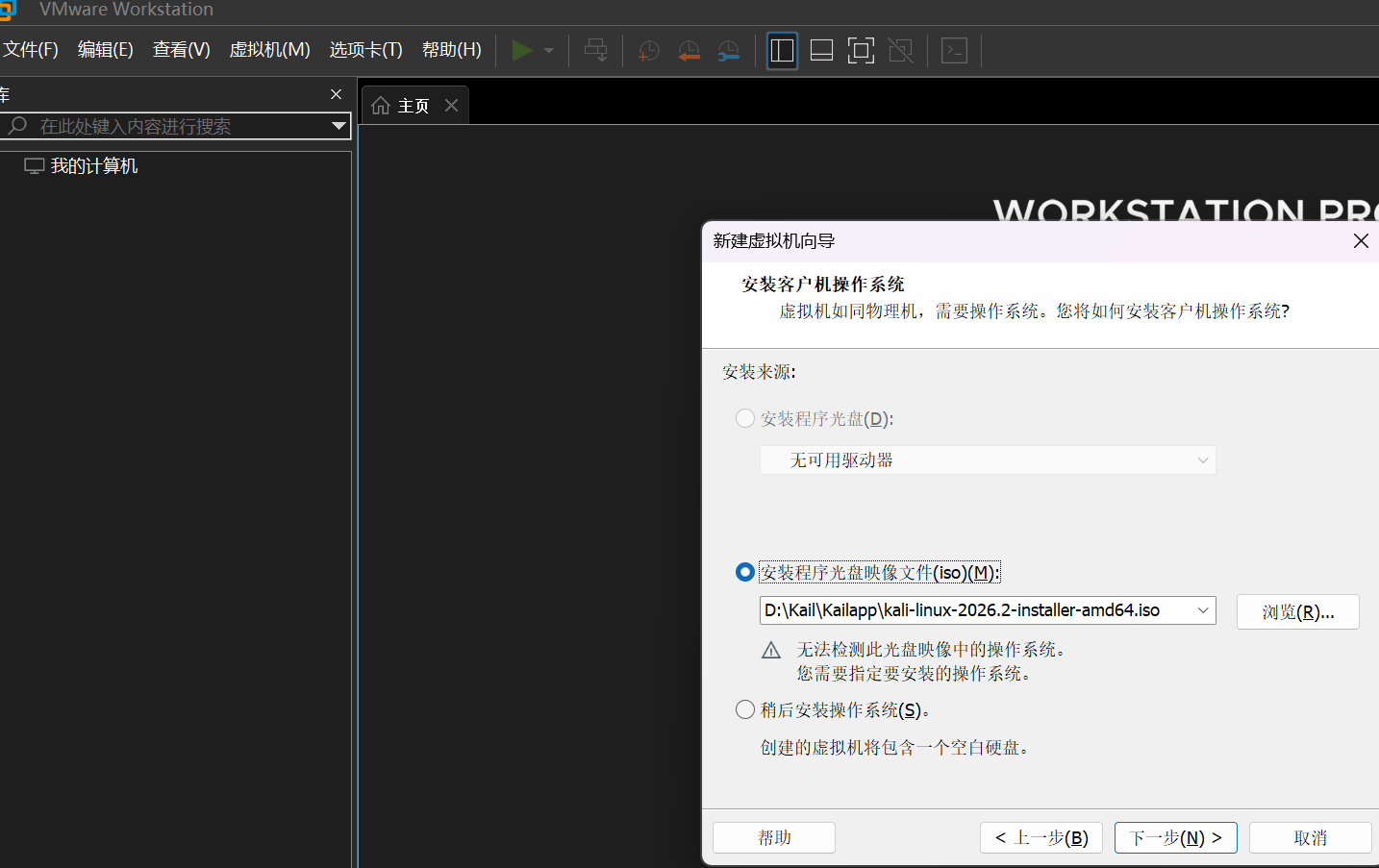
Task: Click the 创建的虚拟机将包含一个空白硬盘 description text
Action: click(895, 748)
